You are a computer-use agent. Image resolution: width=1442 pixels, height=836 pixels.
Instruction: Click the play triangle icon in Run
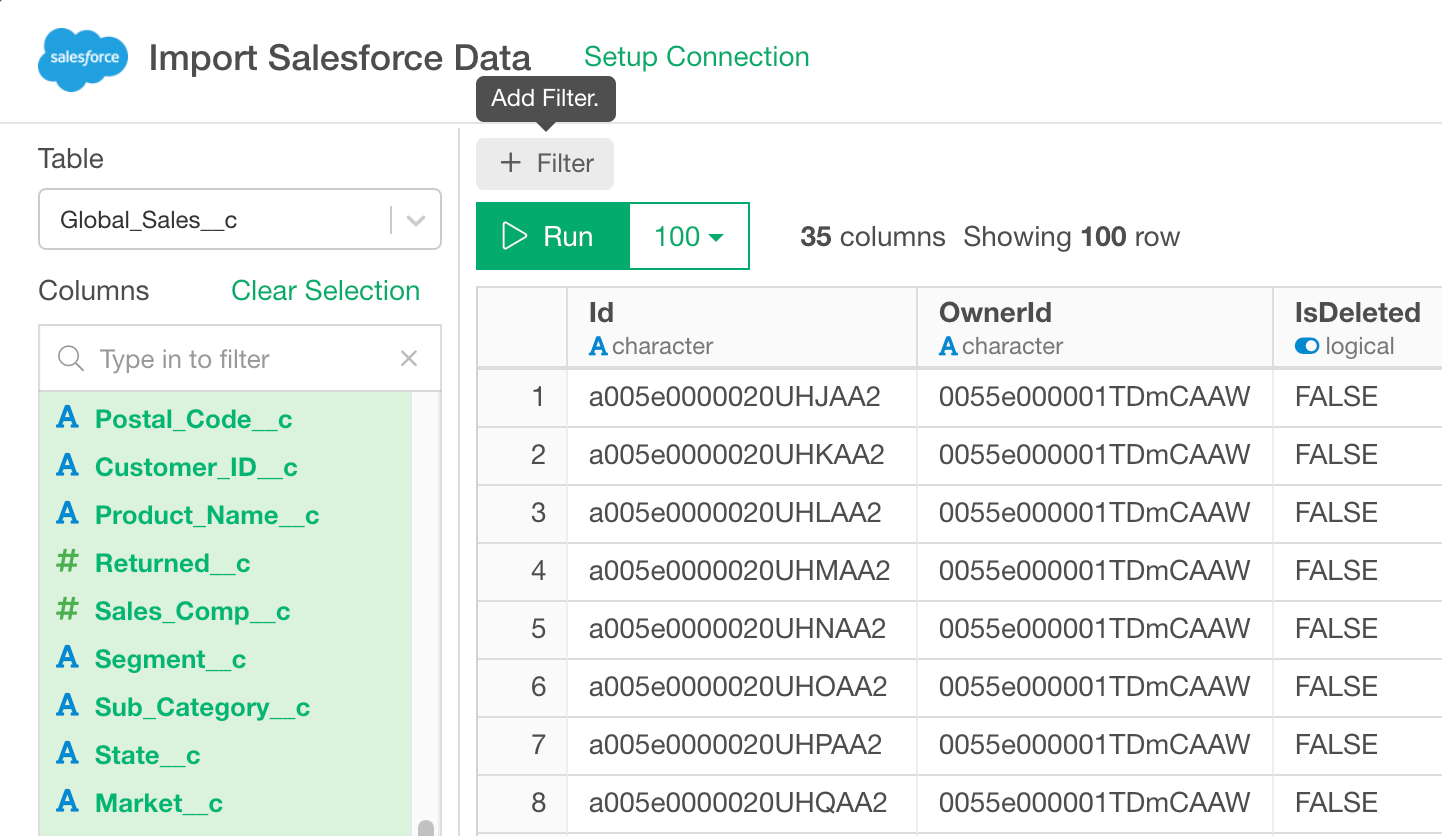tap(514, 236)
